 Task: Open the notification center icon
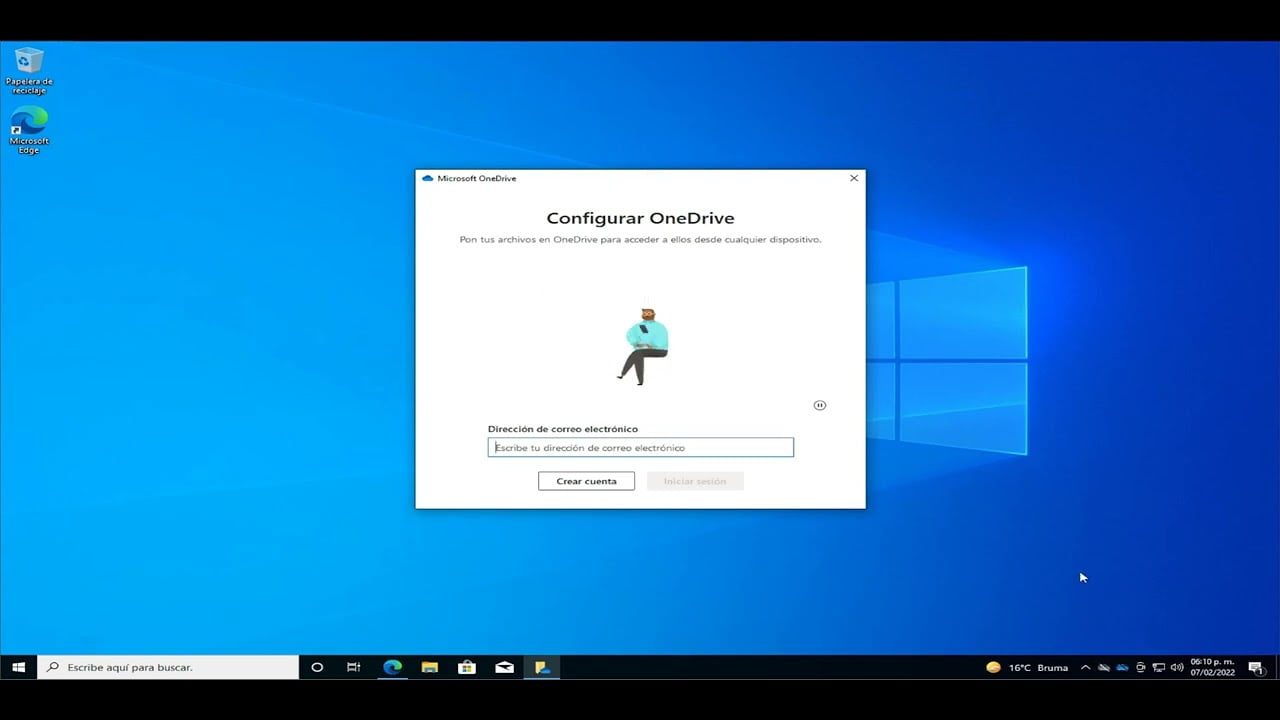pos(1256,667)
